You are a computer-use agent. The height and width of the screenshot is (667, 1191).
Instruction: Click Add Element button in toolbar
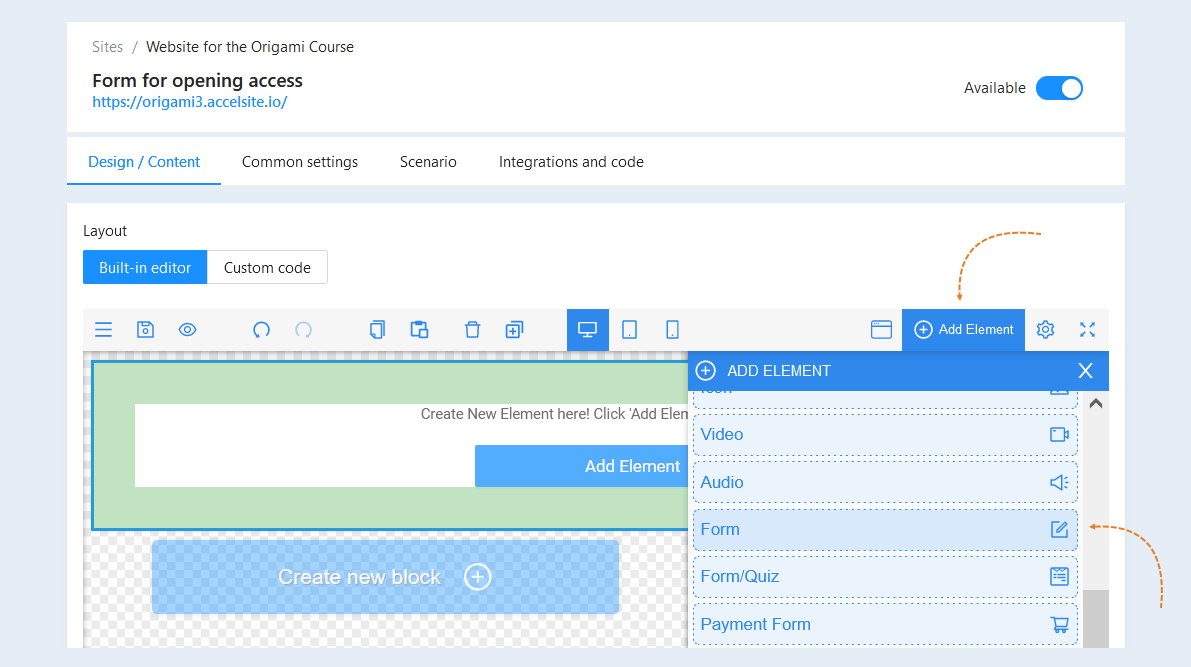coord(963,330)
